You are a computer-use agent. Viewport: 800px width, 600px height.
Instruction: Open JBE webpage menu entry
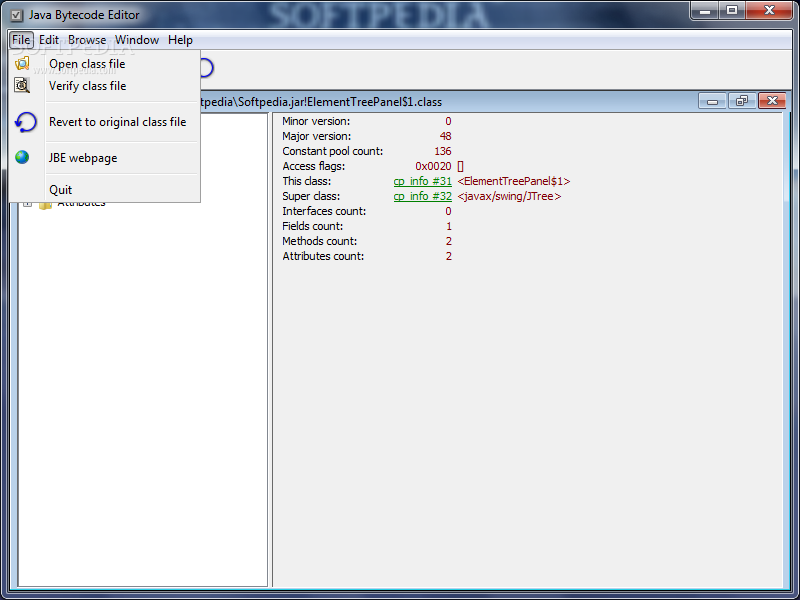(104, 158)
